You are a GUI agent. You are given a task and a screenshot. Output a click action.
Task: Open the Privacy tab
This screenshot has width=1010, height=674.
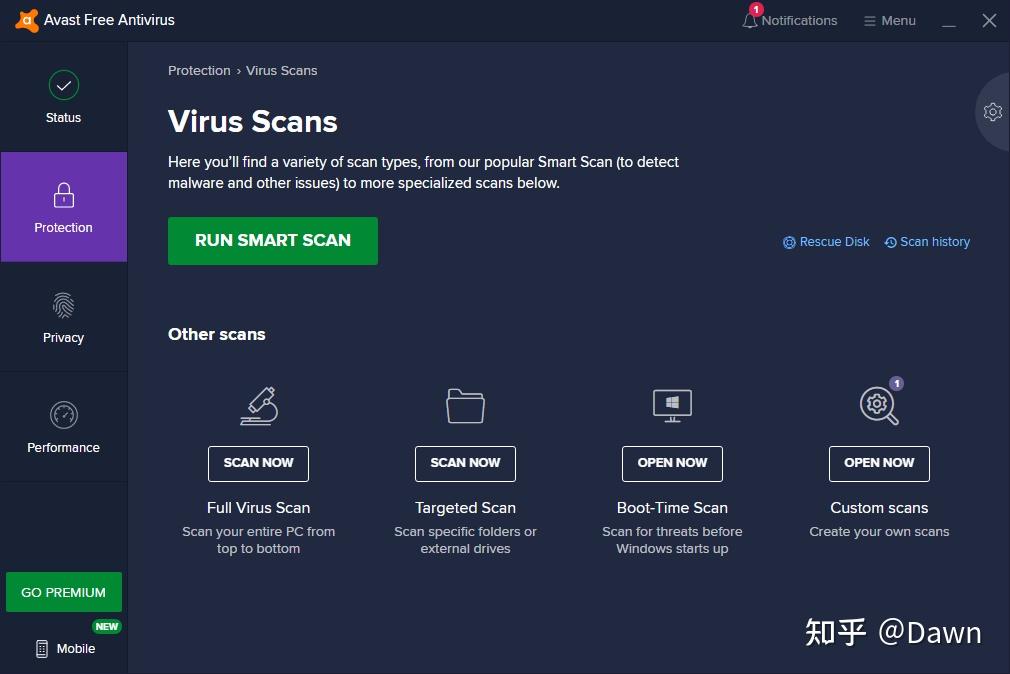click(64, 317)
